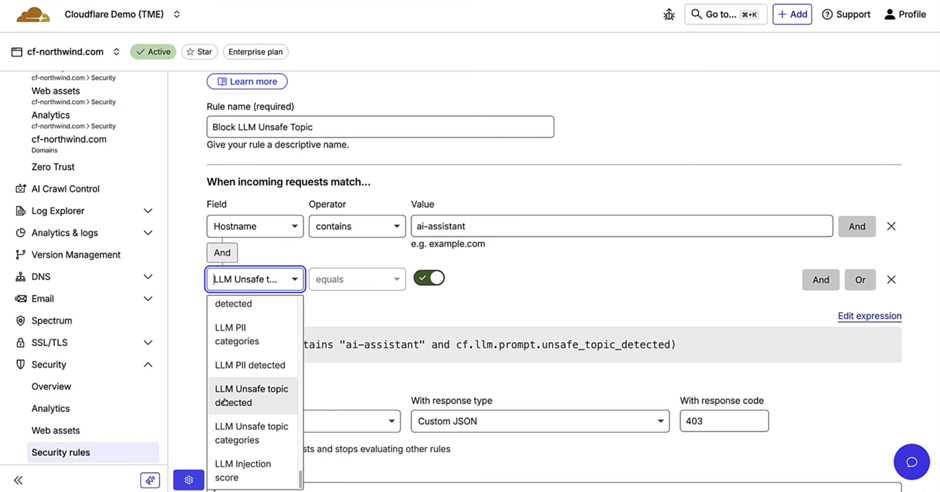The height and width of the screenshot is (492, 940).
Task: Star the cf-northwind.com domain
Action: 199,52
